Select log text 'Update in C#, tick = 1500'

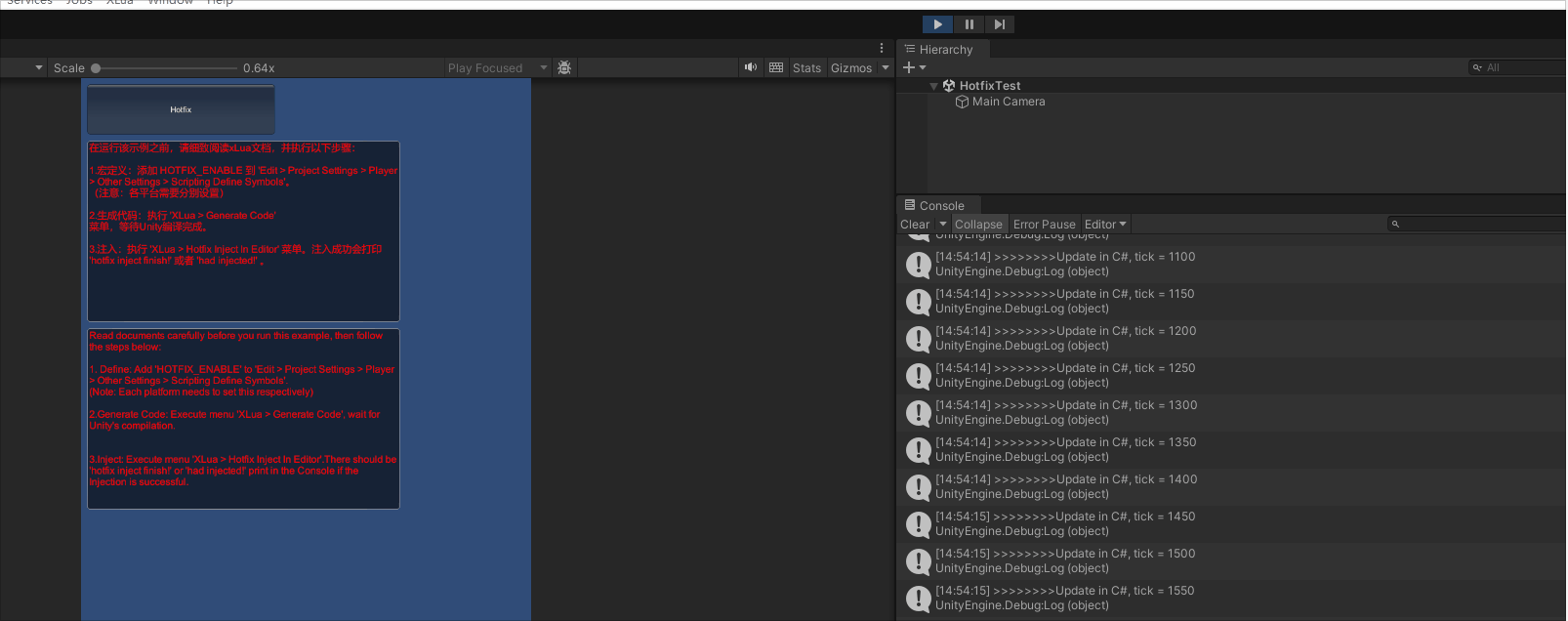(1126, 554)
